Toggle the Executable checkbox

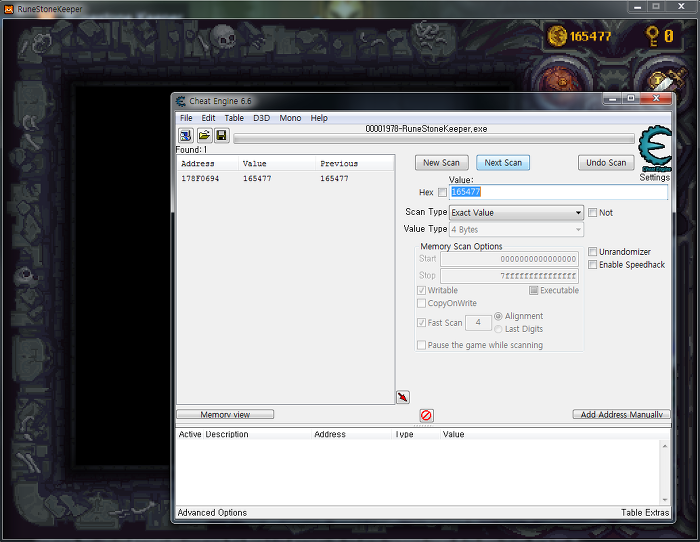point(533,290)
